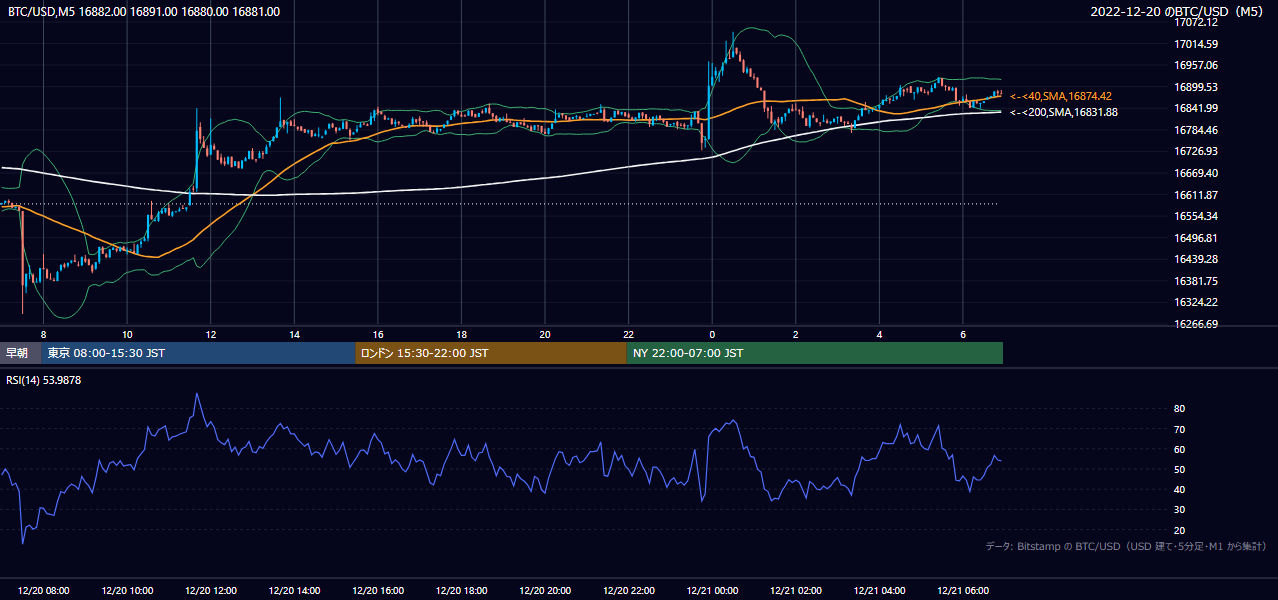
Task: Click price axis label 16899.53
Action: tap(1195, 87)
